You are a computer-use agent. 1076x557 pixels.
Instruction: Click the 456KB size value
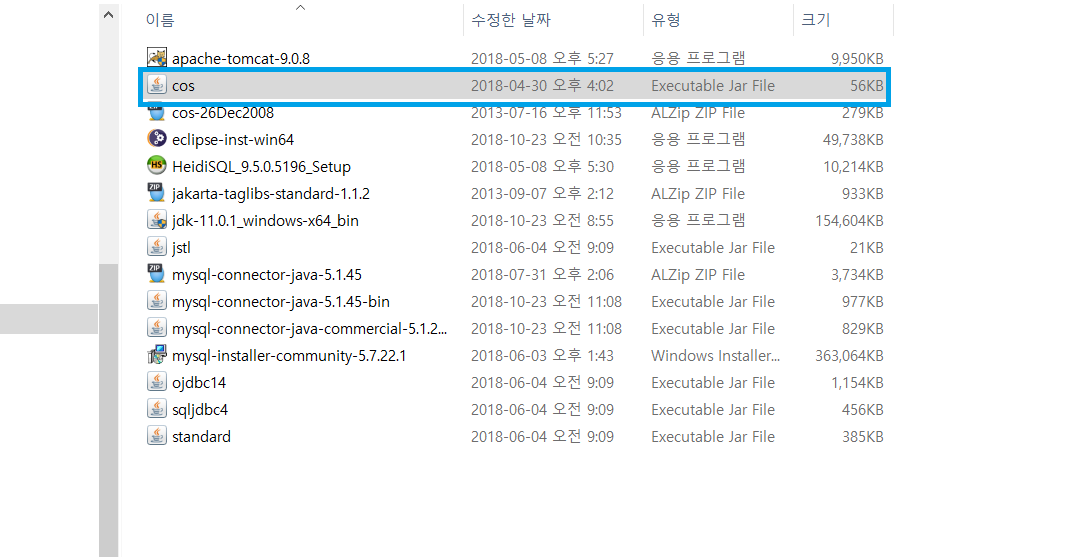tap(863, 410)
